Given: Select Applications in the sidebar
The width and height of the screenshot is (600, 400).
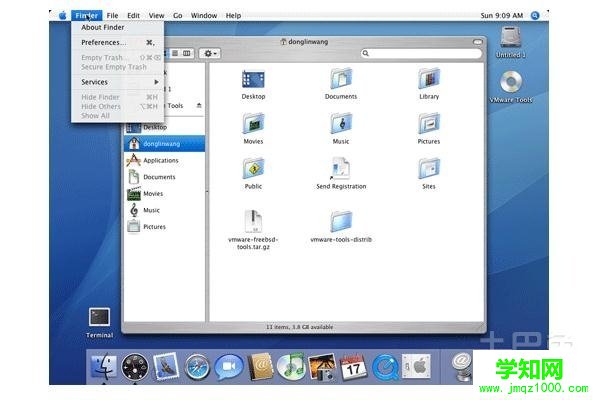Looking at the screenshot, I should click(165, 160).
